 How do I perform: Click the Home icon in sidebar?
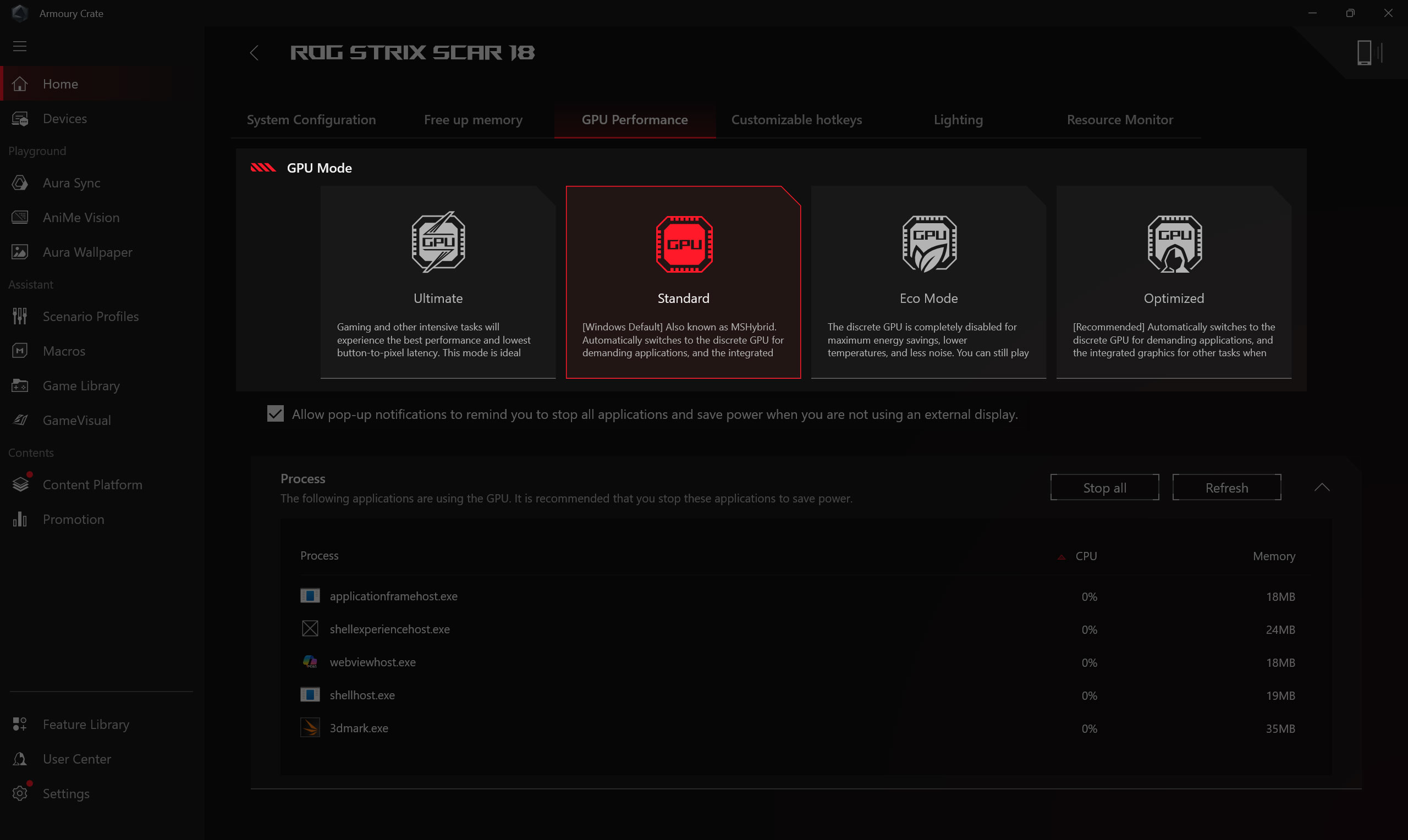pos(20,84)
